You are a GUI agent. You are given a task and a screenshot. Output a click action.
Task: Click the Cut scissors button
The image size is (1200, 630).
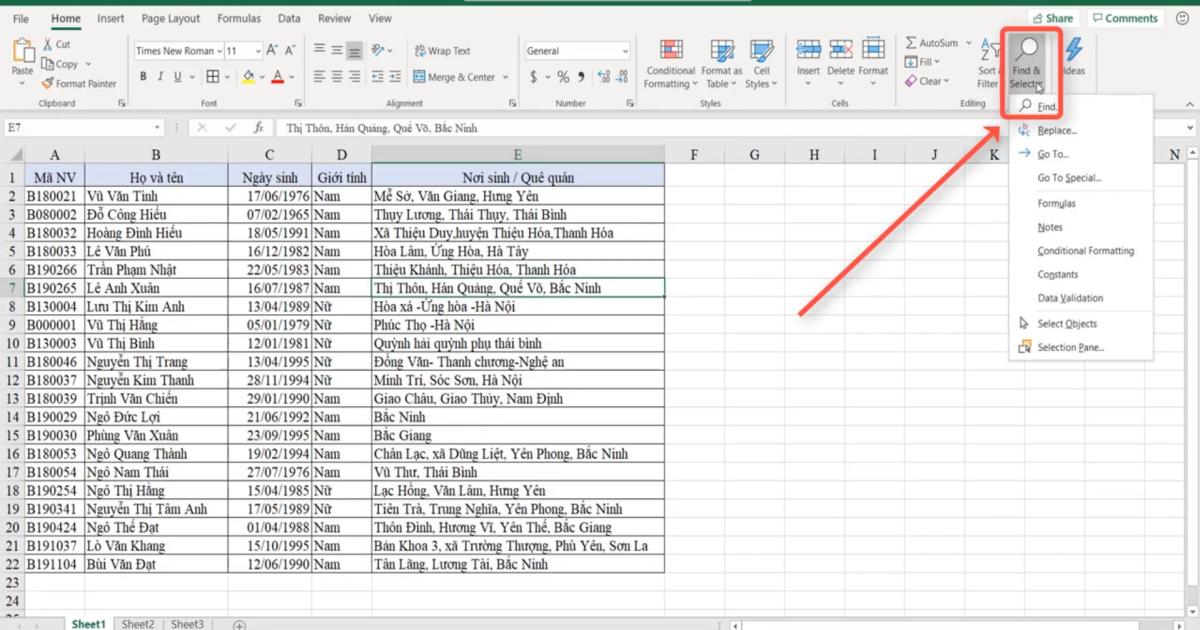coord(56,44)
